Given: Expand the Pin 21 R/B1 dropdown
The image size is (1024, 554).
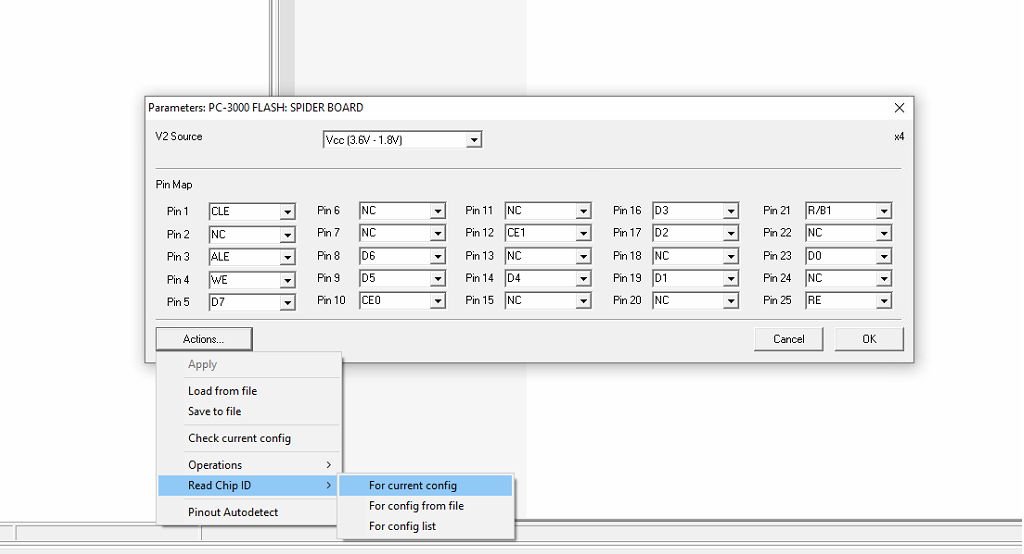Looking at the screenshot, I should point(883,212).
